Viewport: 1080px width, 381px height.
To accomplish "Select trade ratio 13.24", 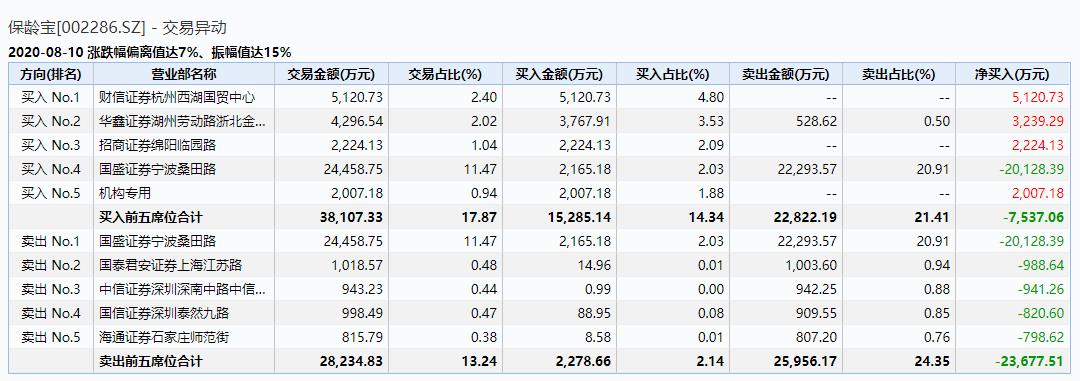I will [x=479, y=361].
